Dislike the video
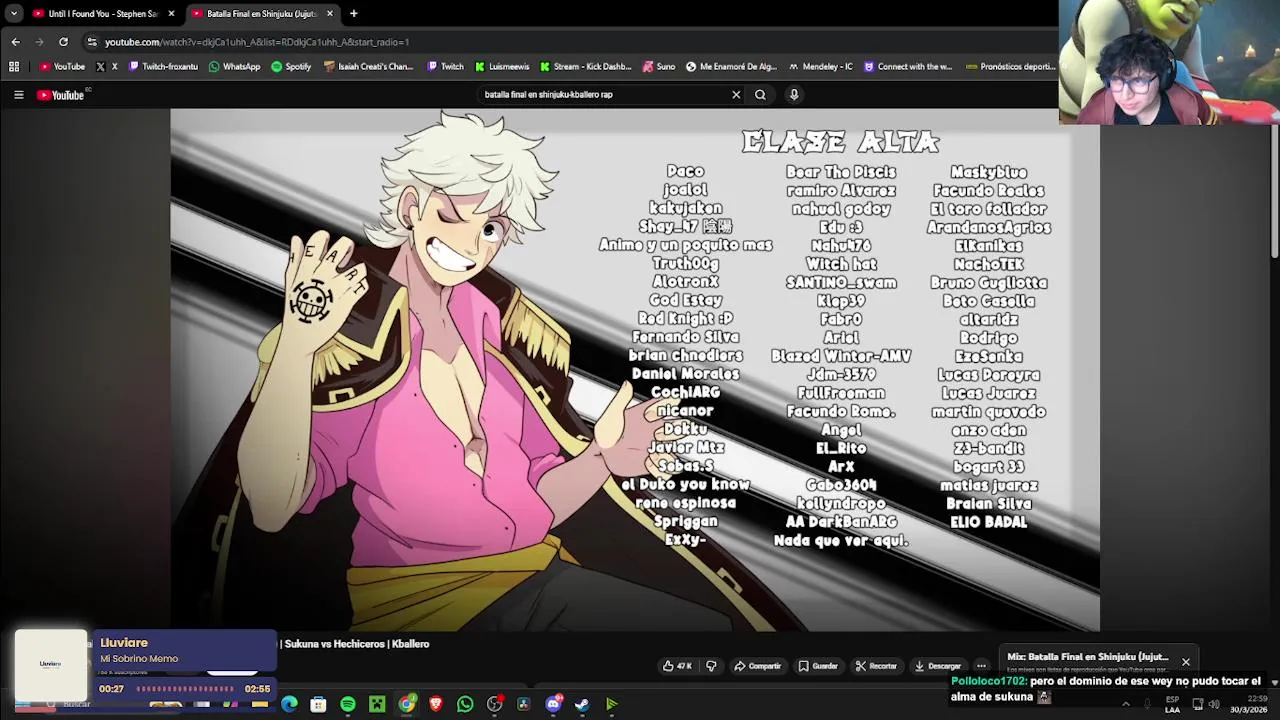Viewport: 1280px width, 720px height. [x=711, y=666]
